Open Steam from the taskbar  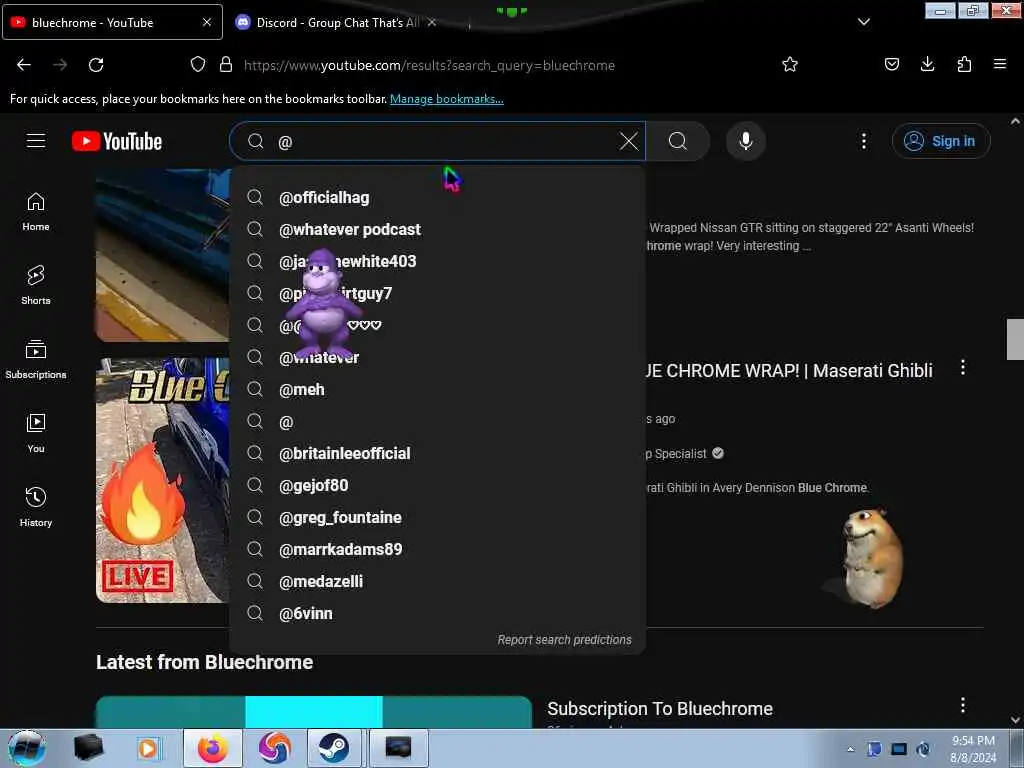pos(333,748)
